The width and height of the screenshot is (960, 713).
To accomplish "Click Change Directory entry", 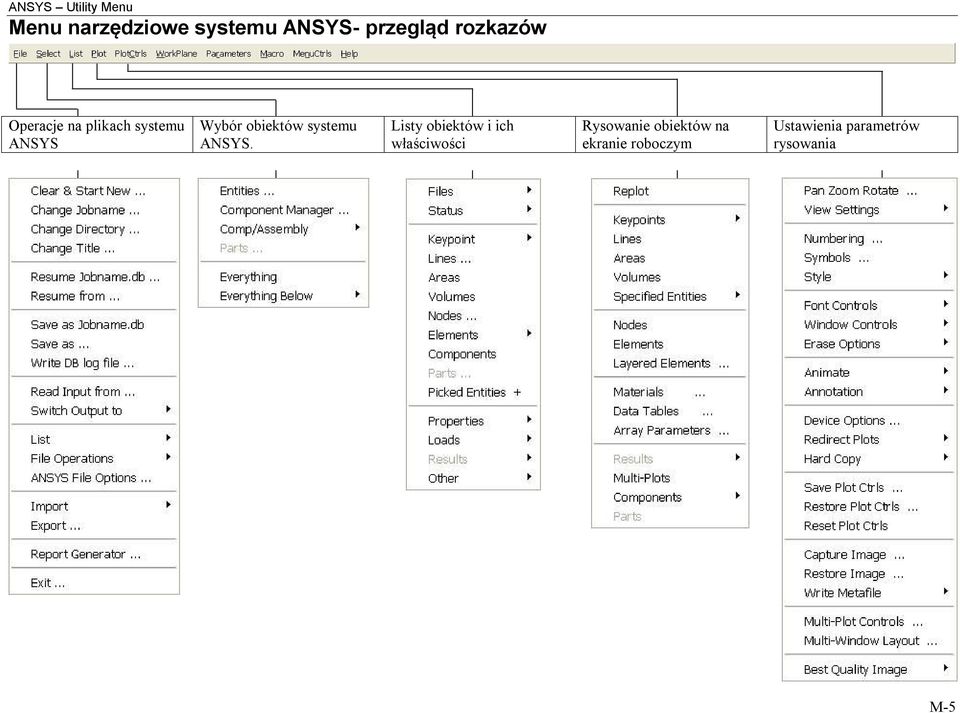I will pyautogui.click(x=94, y=230).
